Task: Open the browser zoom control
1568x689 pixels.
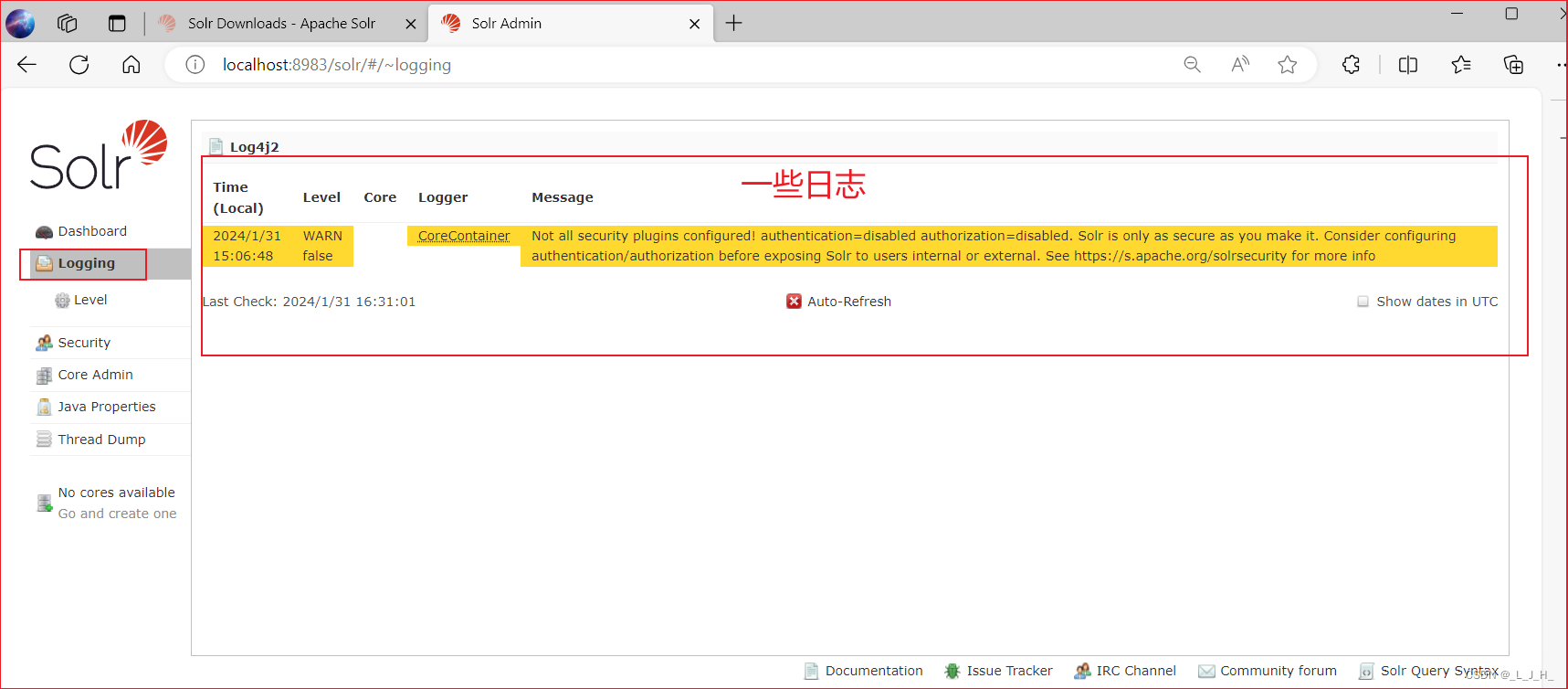Action: click(x=1192, y=65)
